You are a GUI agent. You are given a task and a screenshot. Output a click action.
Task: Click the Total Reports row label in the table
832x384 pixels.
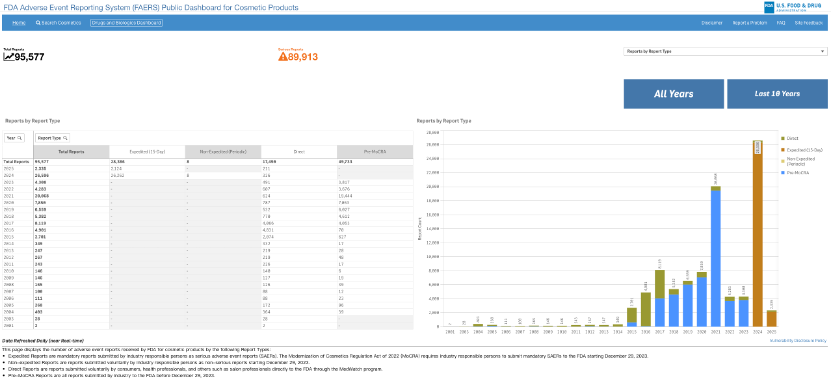point(16,161)
